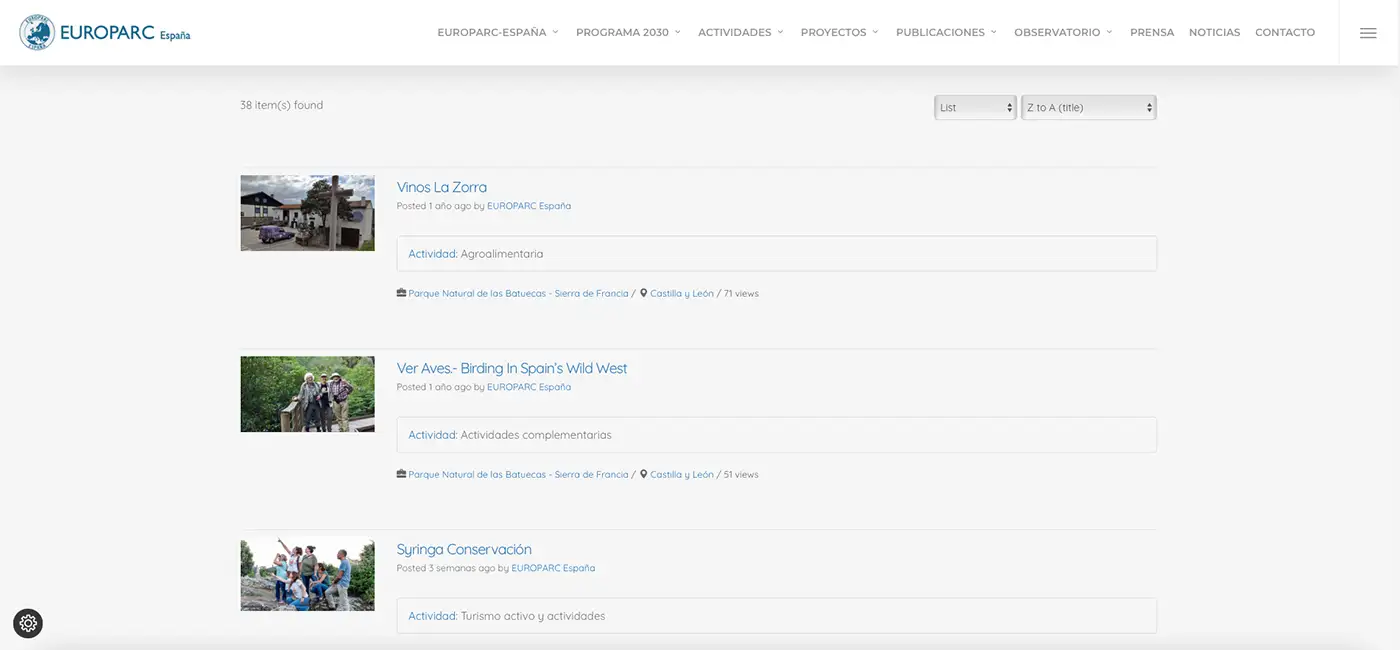The height and width of the screenshot is (650, 1400).
Task: Open the CONTACTO page
Action: pyautogui.click(x=1285, y=33)
